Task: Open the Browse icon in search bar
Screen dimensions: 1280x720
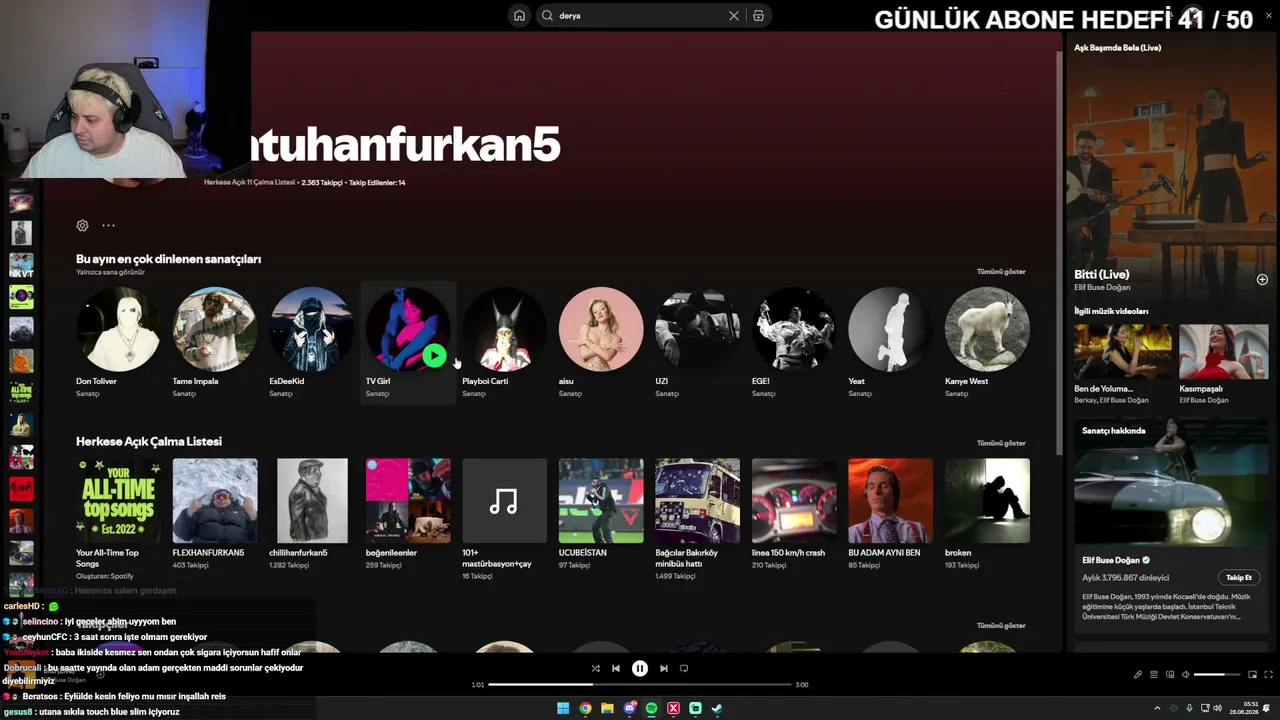Action: pos(758,16)
